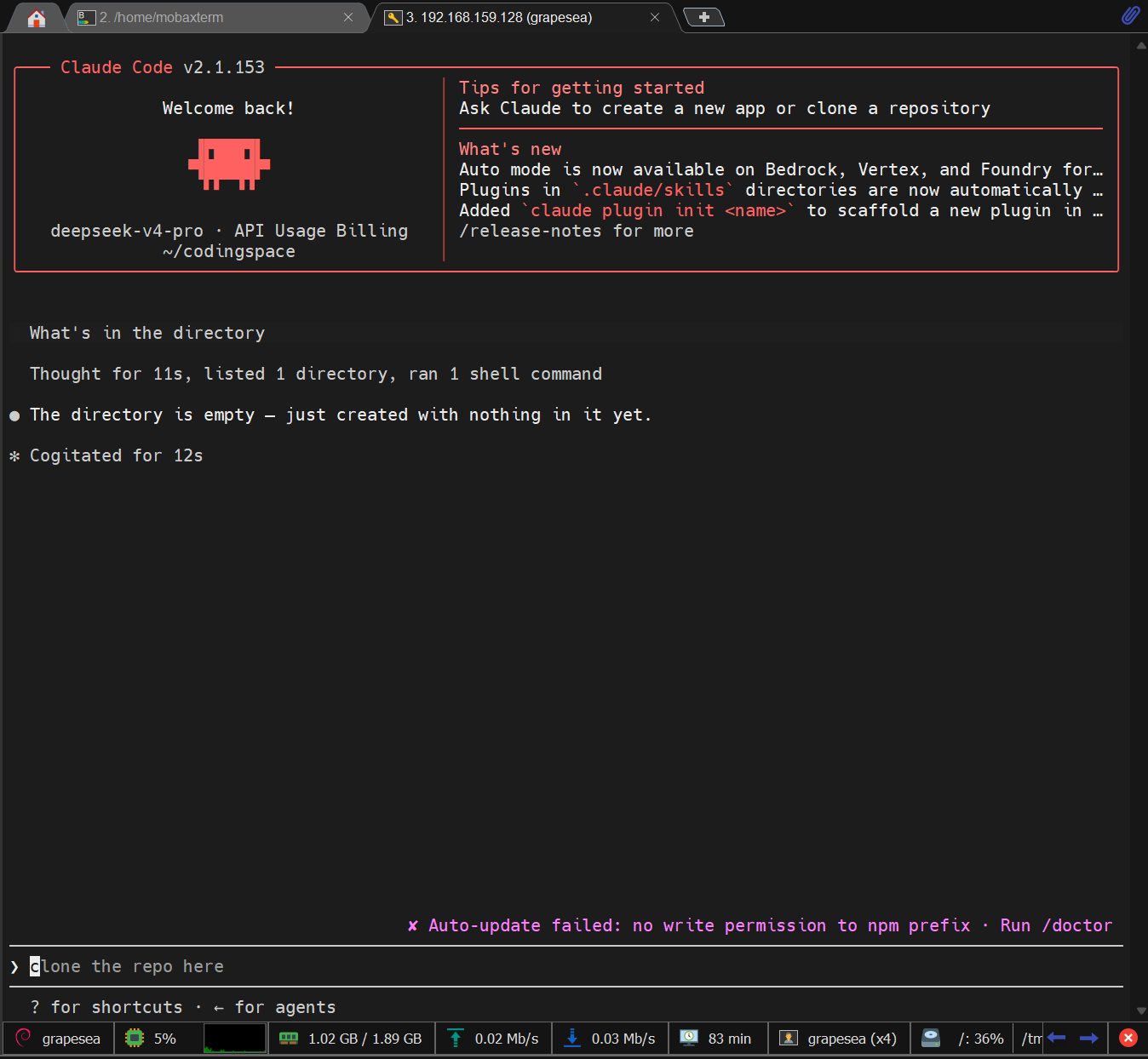Screen dimensions: 1148x1059
Task: Close the 192.168.159.128 (grapesea) session tab
Action: point(655,17)
